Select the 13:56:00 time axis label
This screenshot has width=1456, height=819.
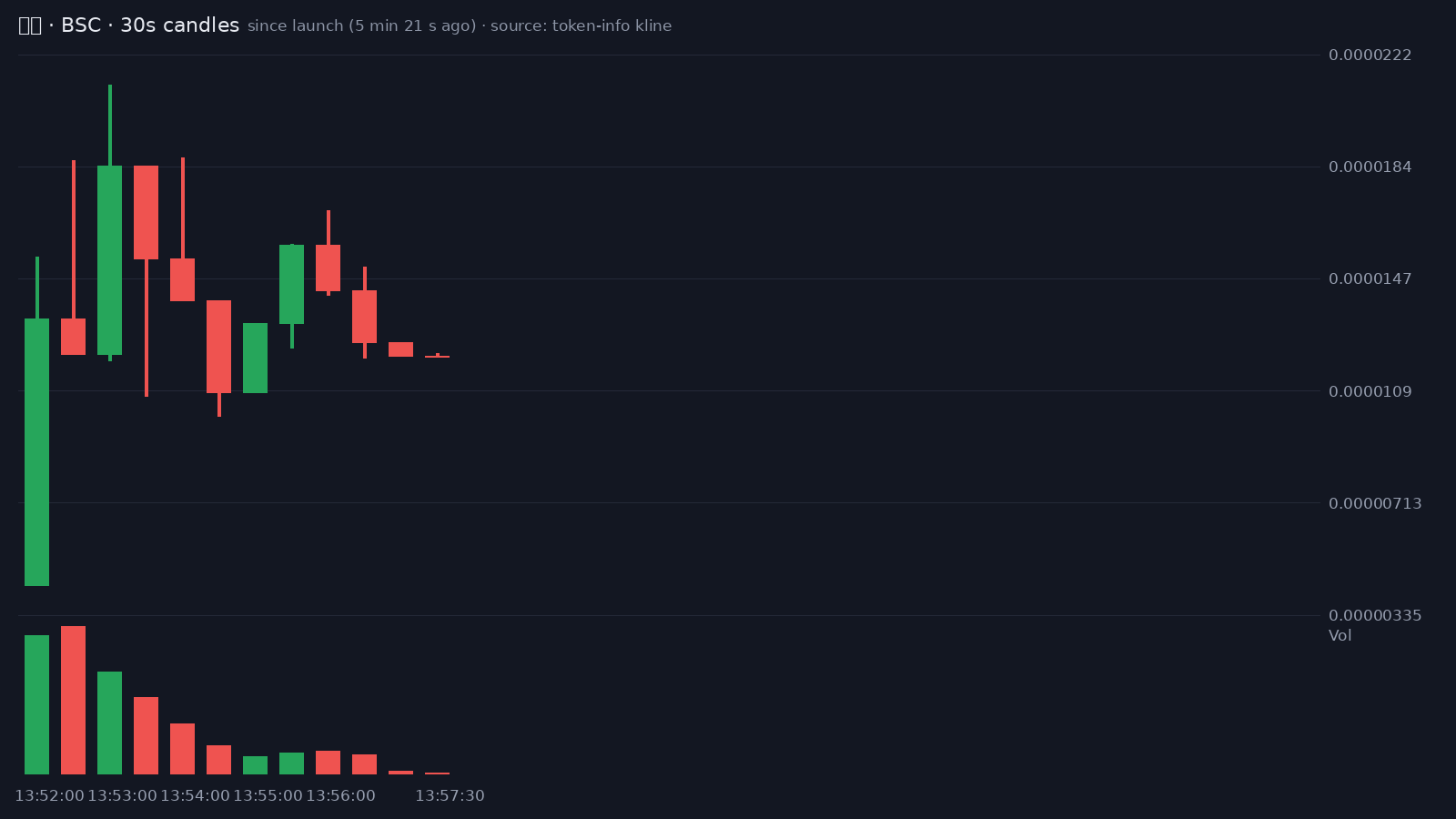click(x=340, y=796)
